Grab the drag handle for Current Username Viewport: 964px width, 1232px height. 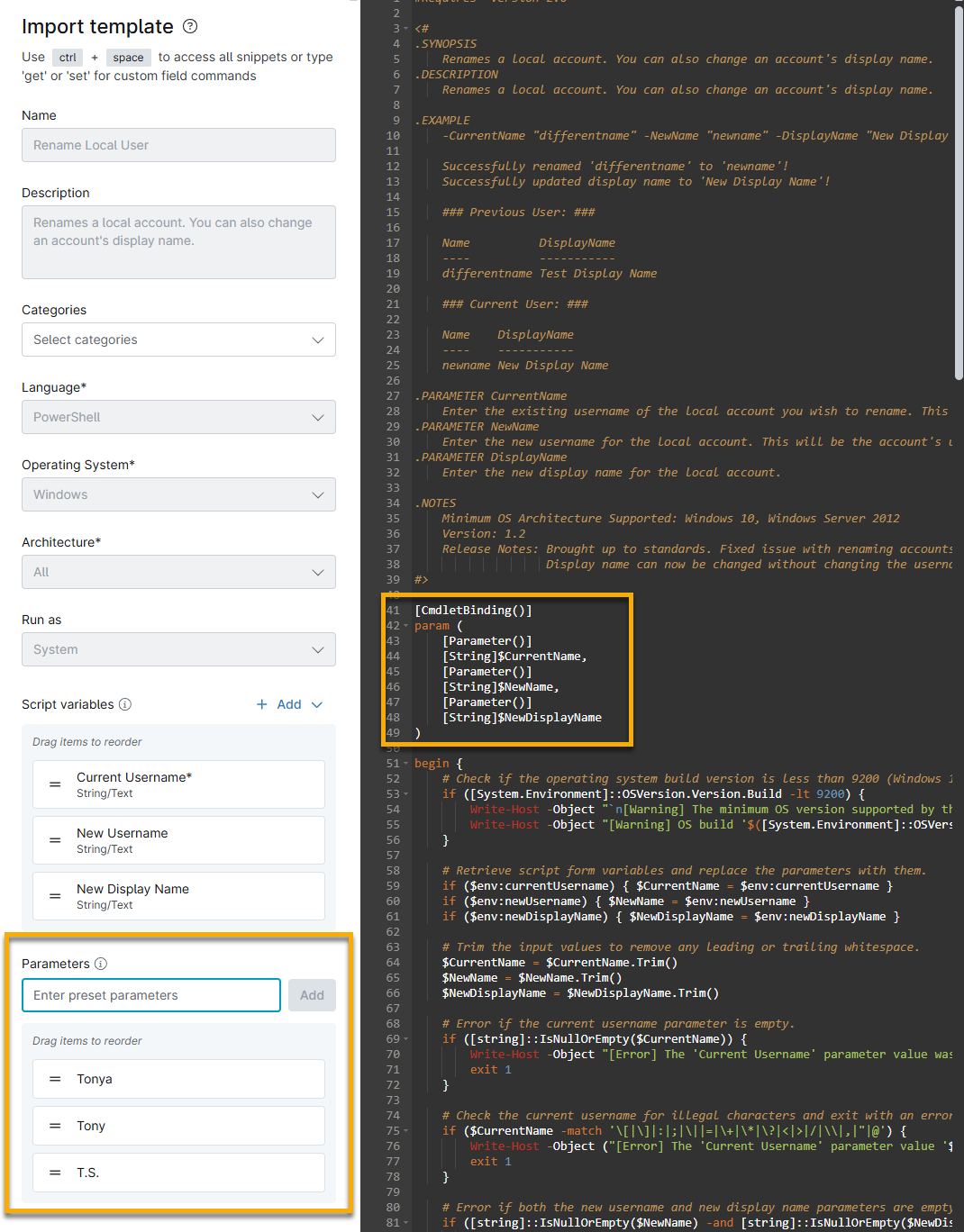pos(55,784)
